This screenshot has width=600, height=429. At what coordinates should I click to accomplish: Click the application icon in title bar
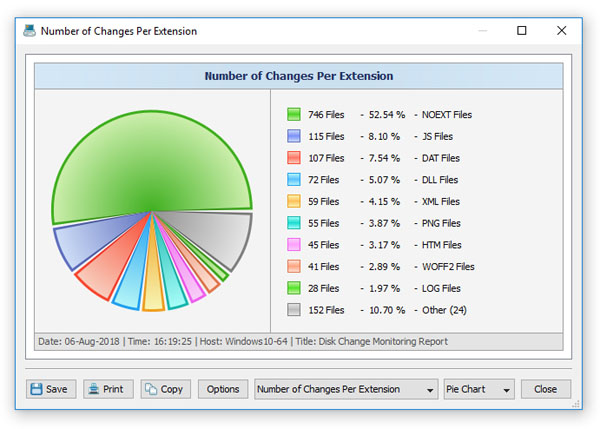pyautogui.click(x=32, y=31)
